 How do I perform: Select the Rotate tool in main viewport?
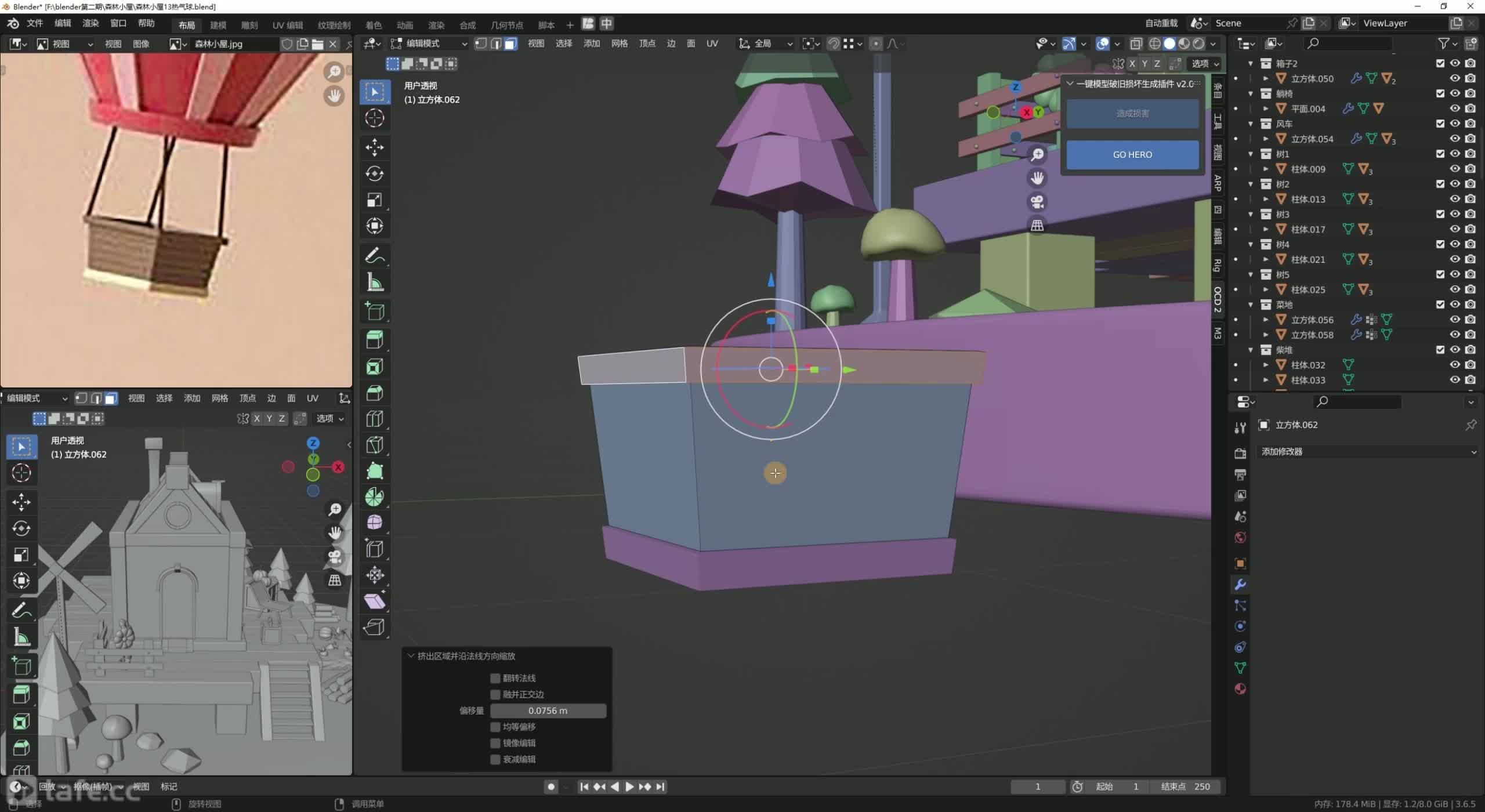(x=375, y=173)
